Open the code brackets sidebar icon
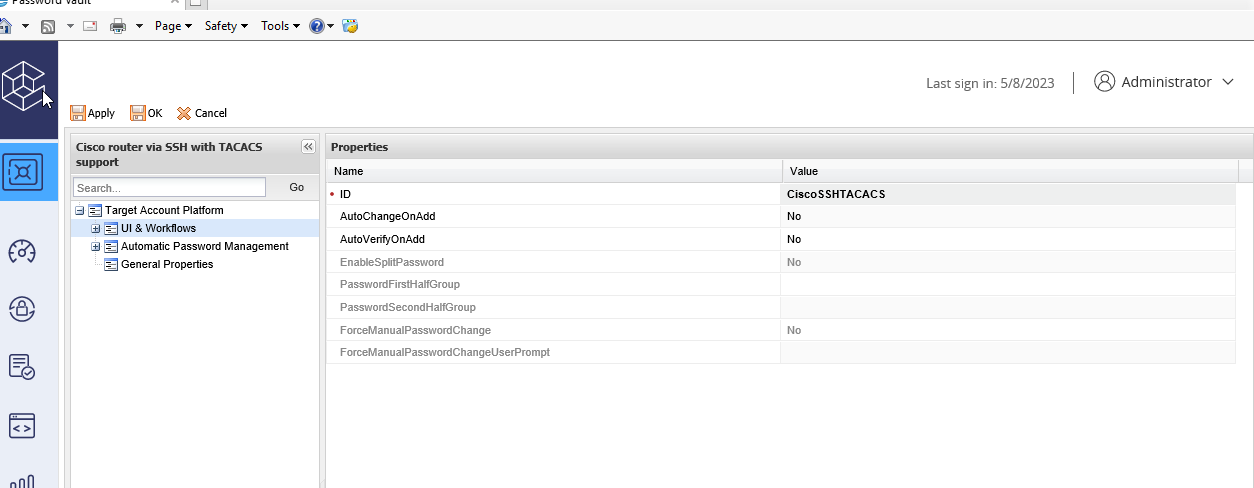The image size is (1254, 488). (x=22, y=426)
